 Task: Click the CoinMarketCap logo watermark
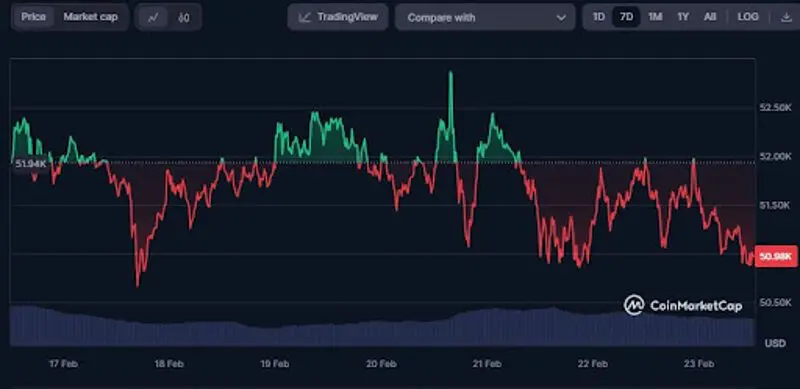pos(683,305)
